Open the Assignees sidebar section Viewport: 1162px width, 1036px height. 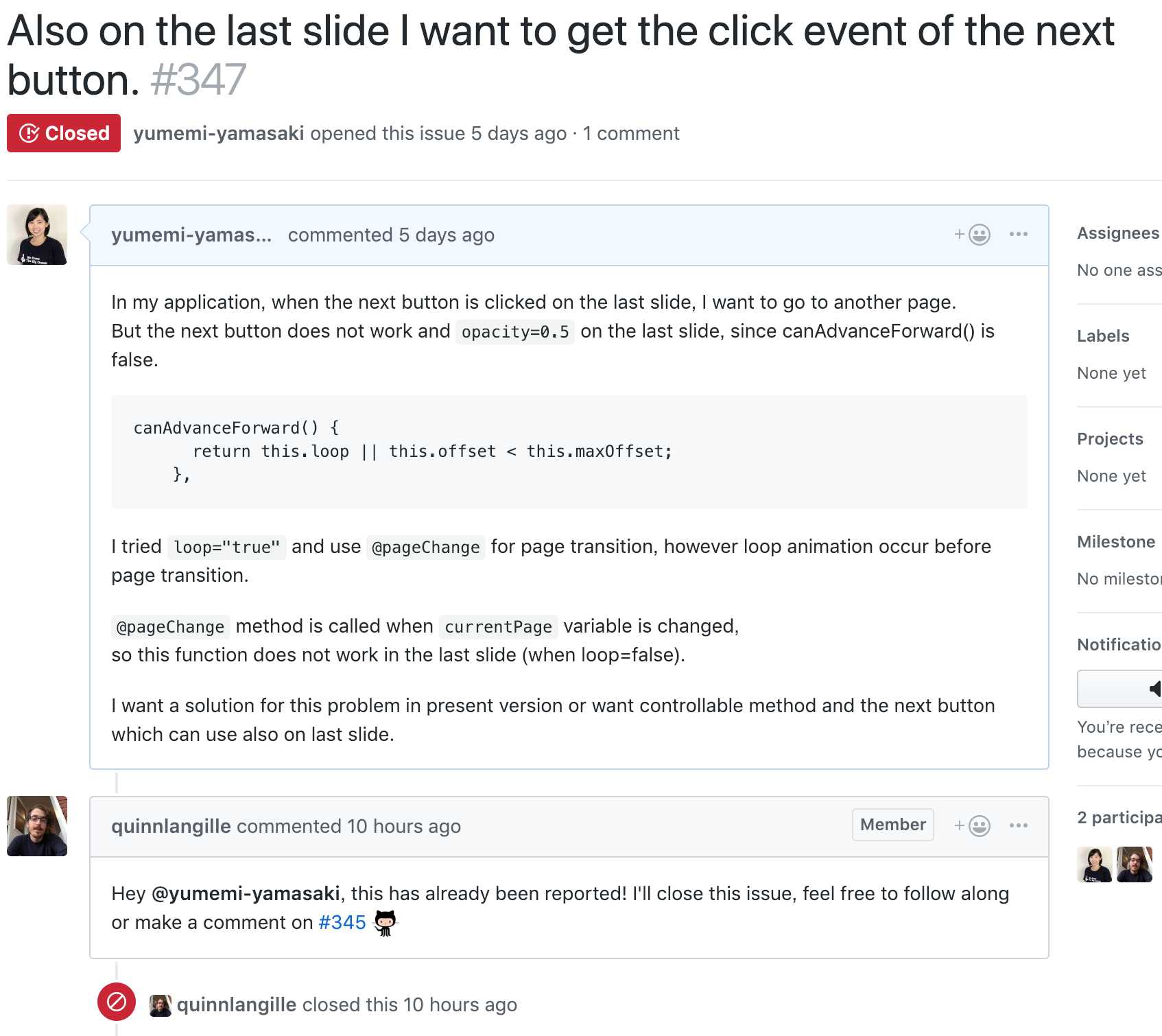(x=1118, y=233)
